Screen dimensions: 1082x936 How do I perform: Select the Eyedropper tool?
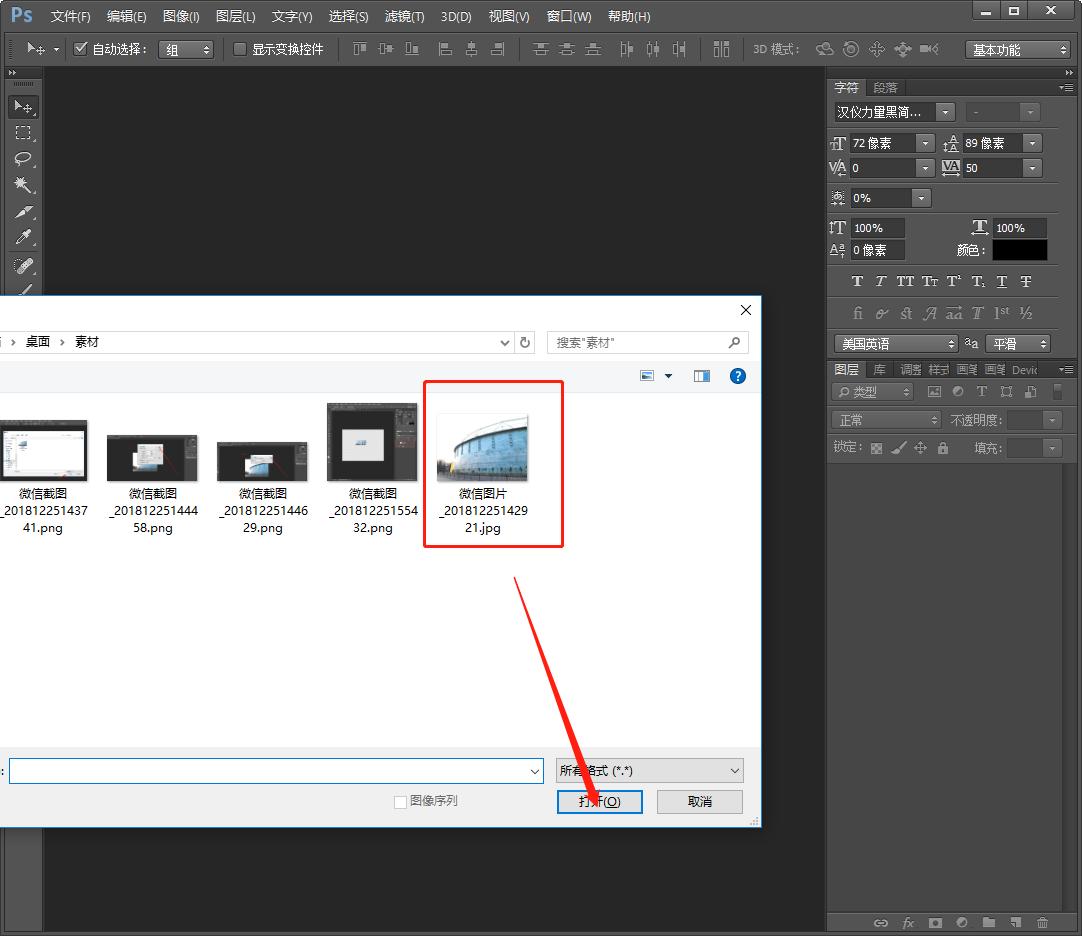click(x=22, y=237)
